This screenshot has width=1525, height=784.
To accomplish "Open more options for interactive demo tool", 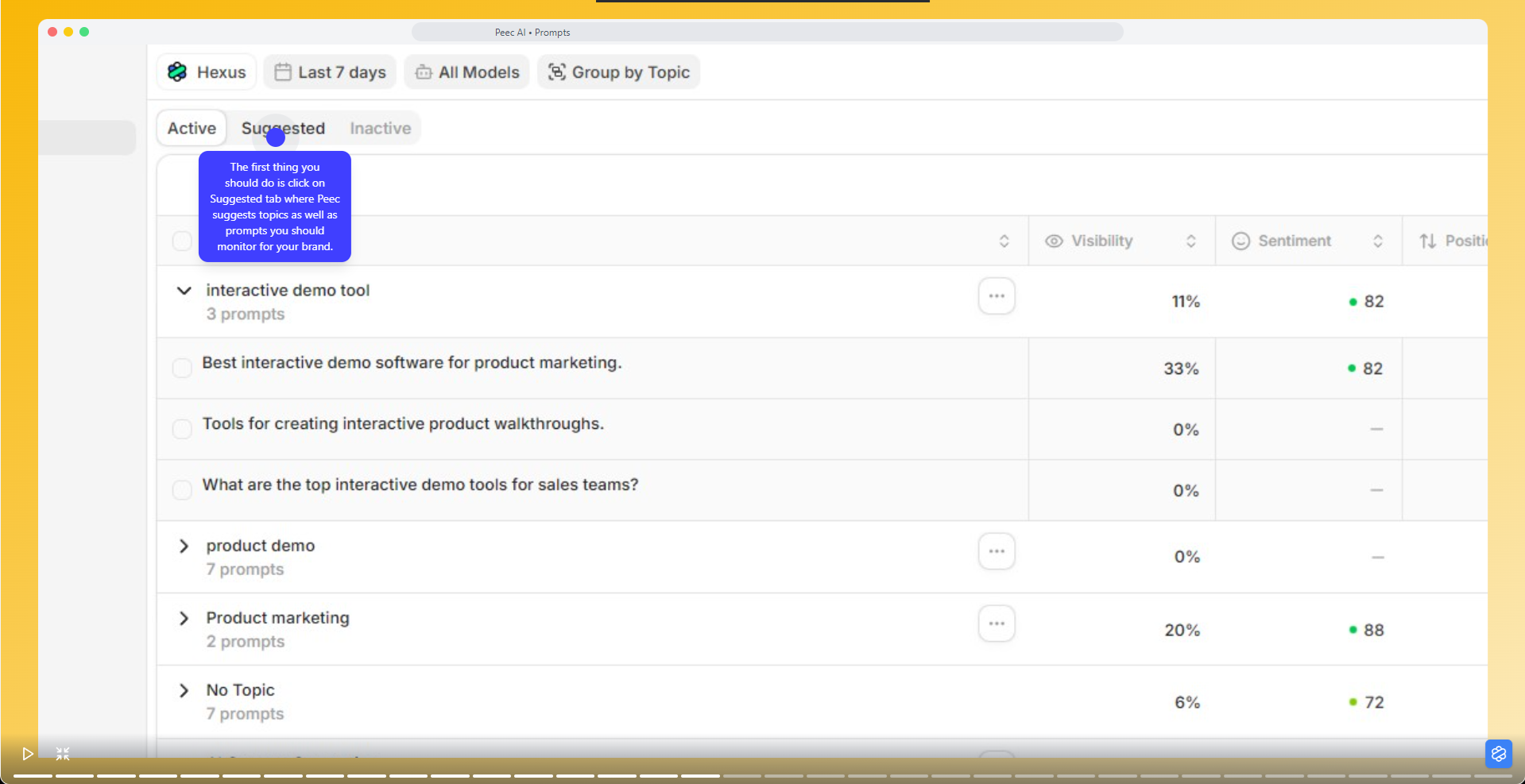I will (997, 296).
